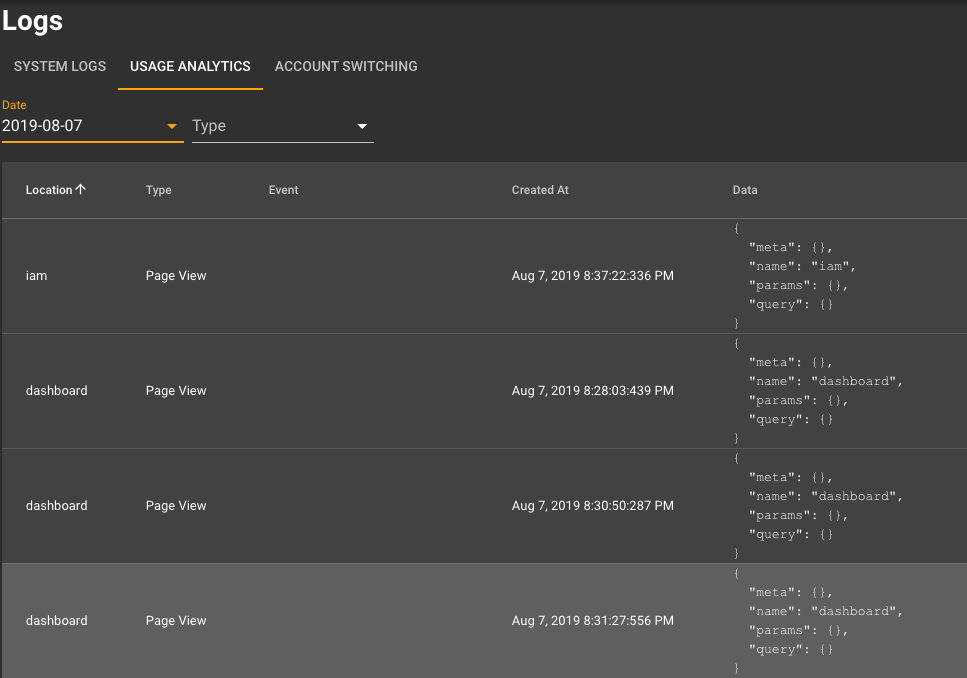Click the Data column header

[744, 190]
